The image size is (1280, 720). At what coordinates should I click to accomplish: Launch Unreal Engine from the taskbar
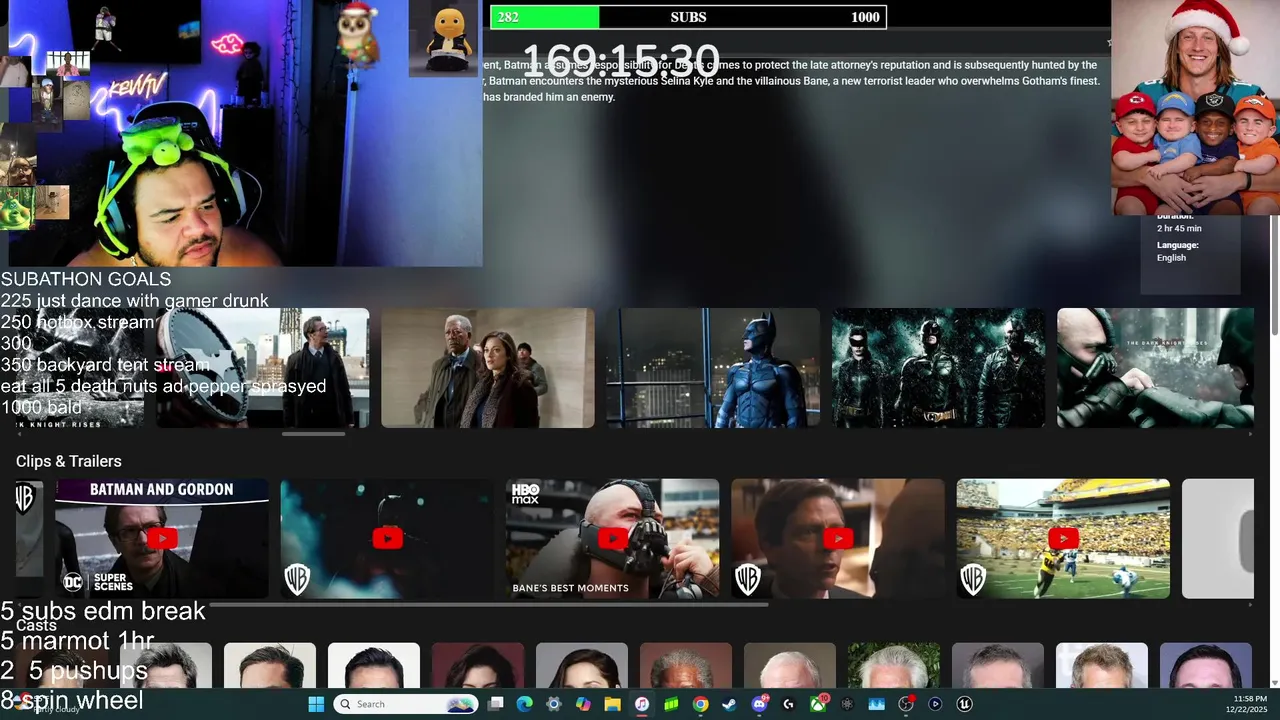(964, 704)
